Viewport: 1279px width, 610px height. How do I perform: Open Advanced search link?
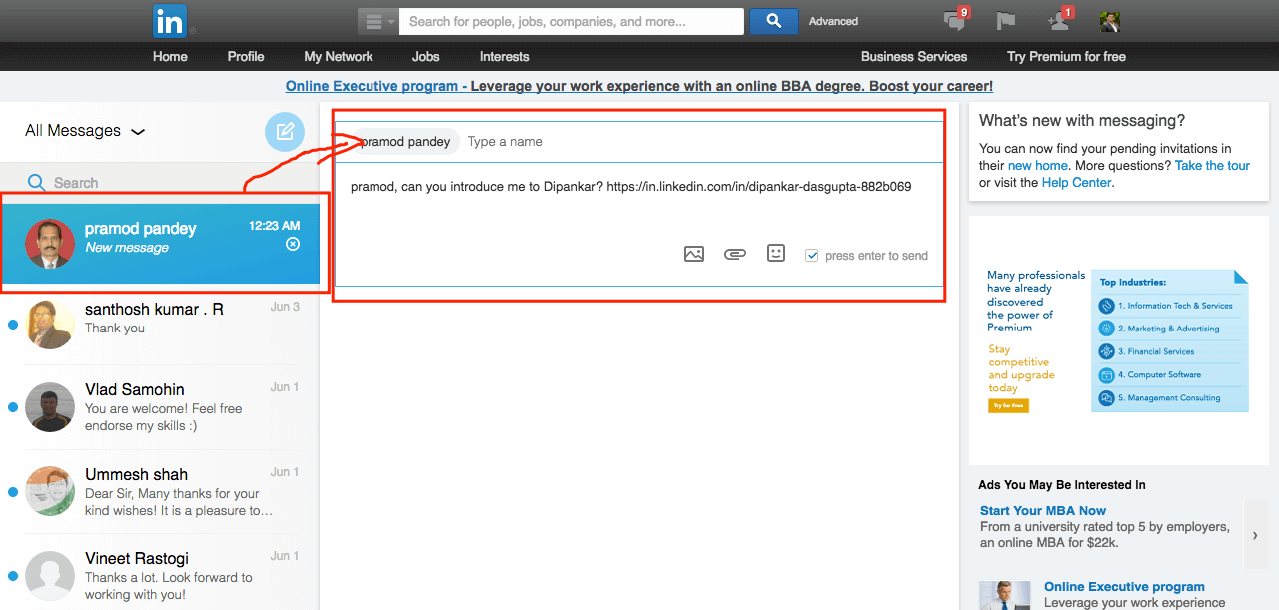pyautogui.click(x=833, y=21)
